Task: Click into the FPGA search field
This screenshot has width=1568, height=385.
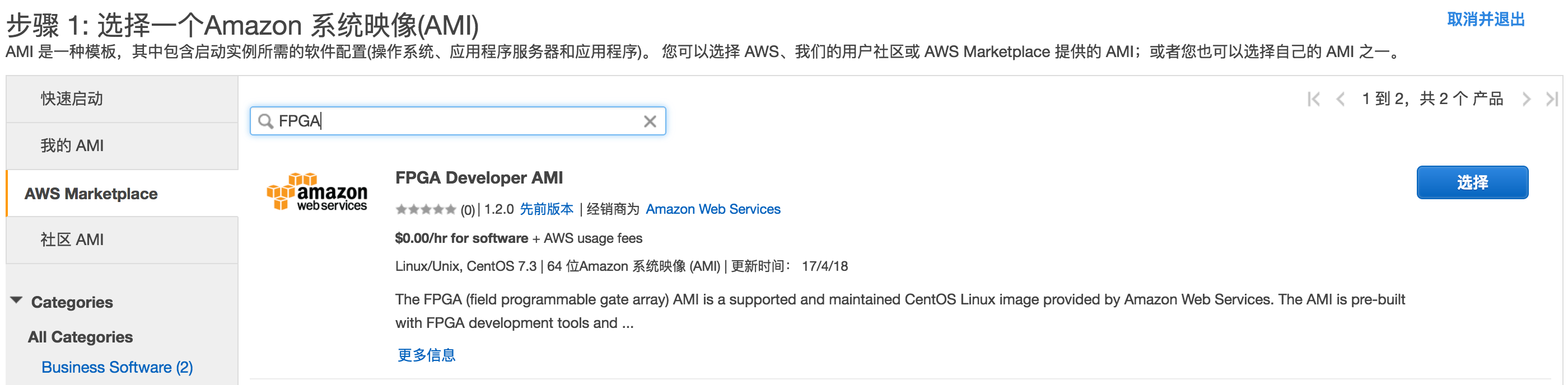Action: pyautogui.click(x=458, y=121)
